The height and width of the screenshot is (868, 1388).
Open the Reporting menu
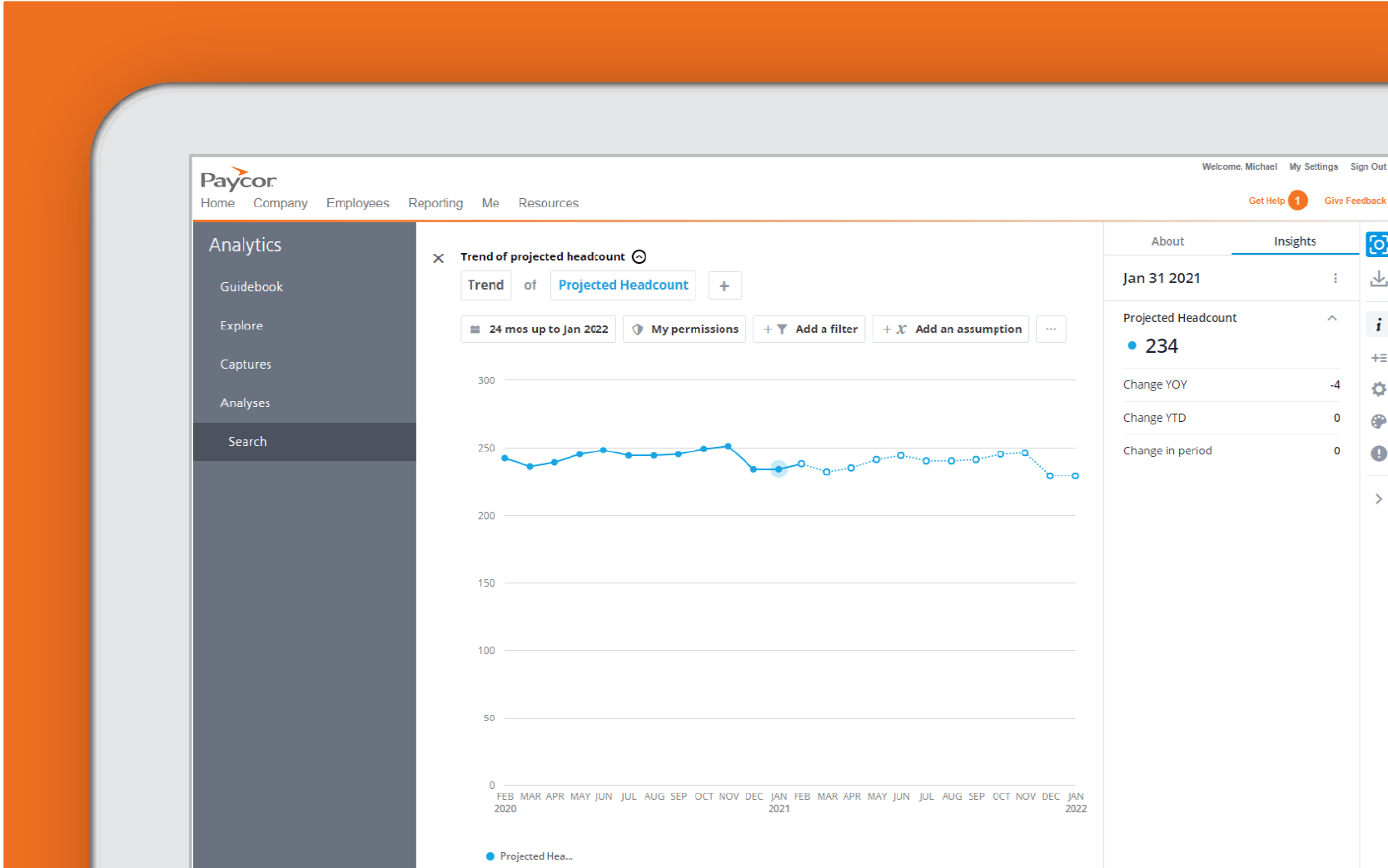tap(435, 203)
